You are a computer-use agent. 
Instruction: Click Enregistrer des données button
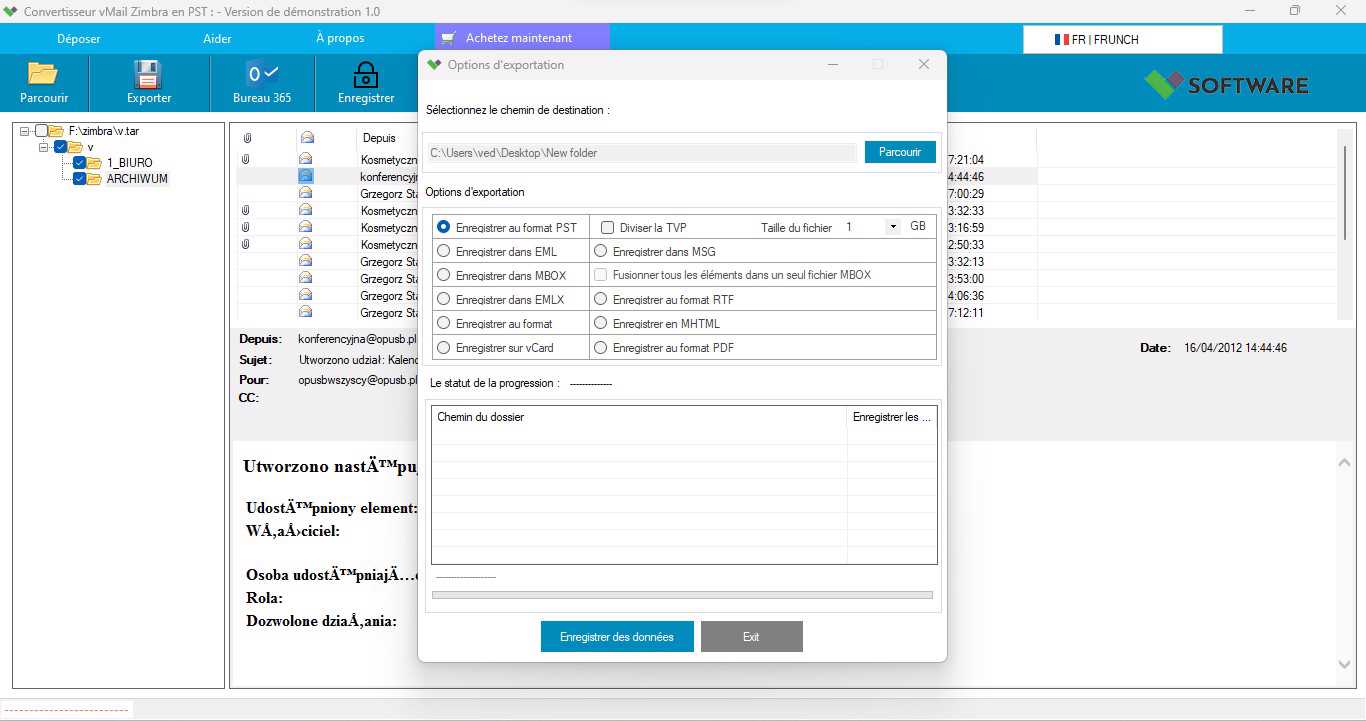pos(617,637)
